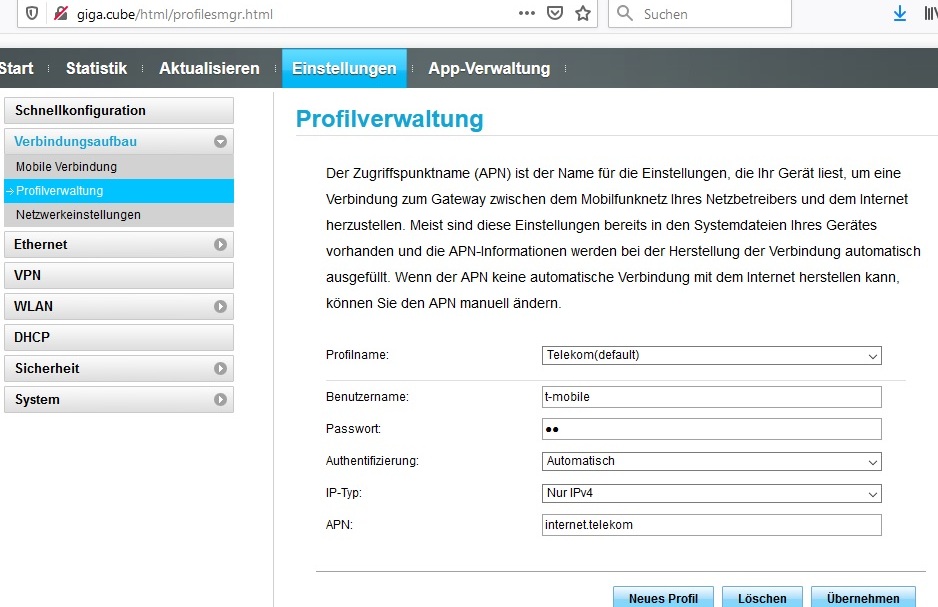Click the insecure connection padlock icon
The image size is (938, 607).
60,14
